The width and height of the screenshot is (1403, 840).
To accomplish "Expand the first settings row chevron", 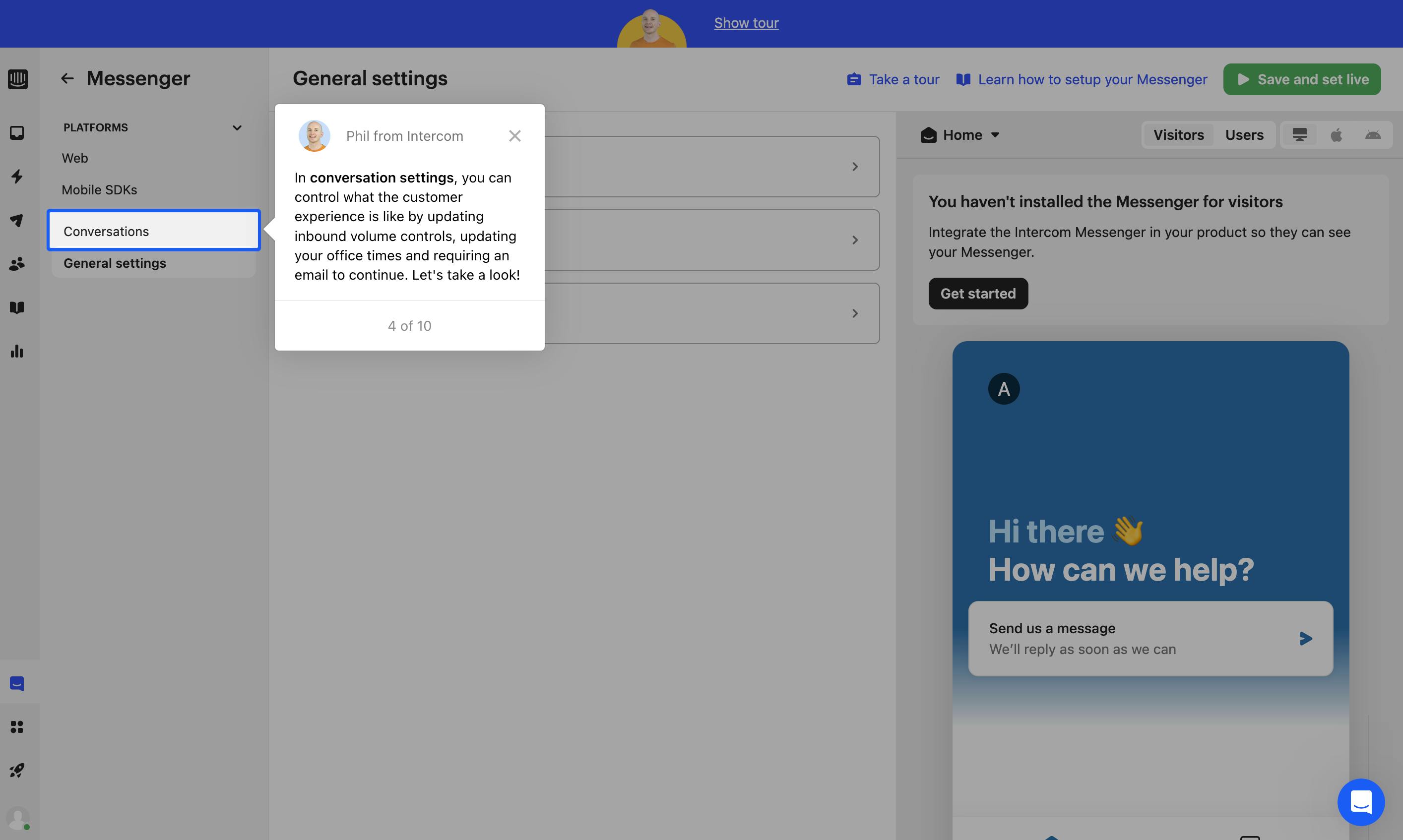I will point(855,167).
